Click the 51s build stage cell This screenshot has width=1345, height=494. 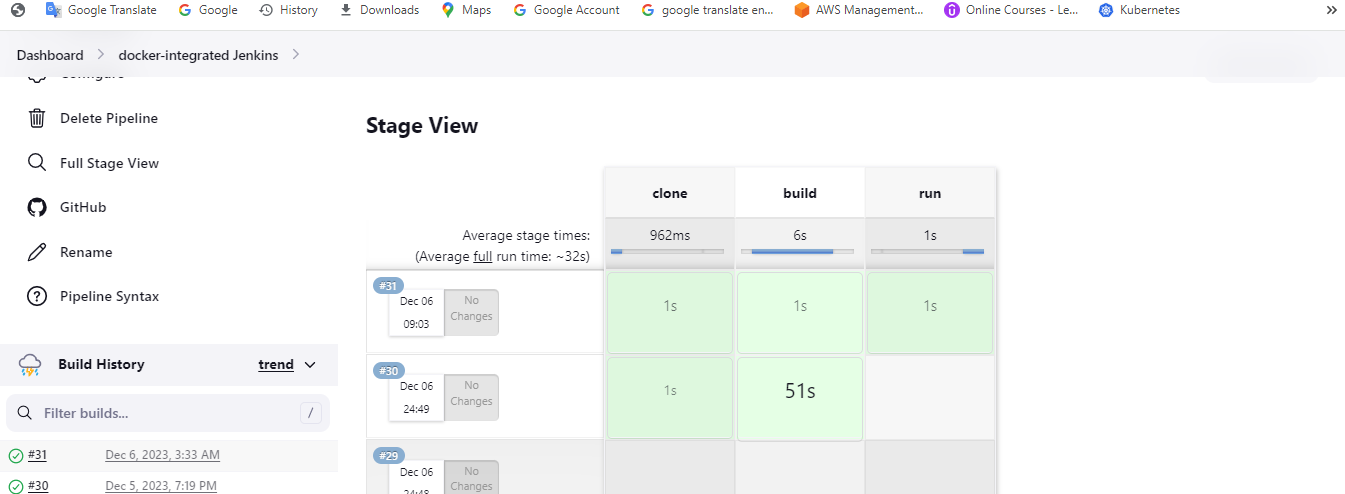[x=800, y=392]
